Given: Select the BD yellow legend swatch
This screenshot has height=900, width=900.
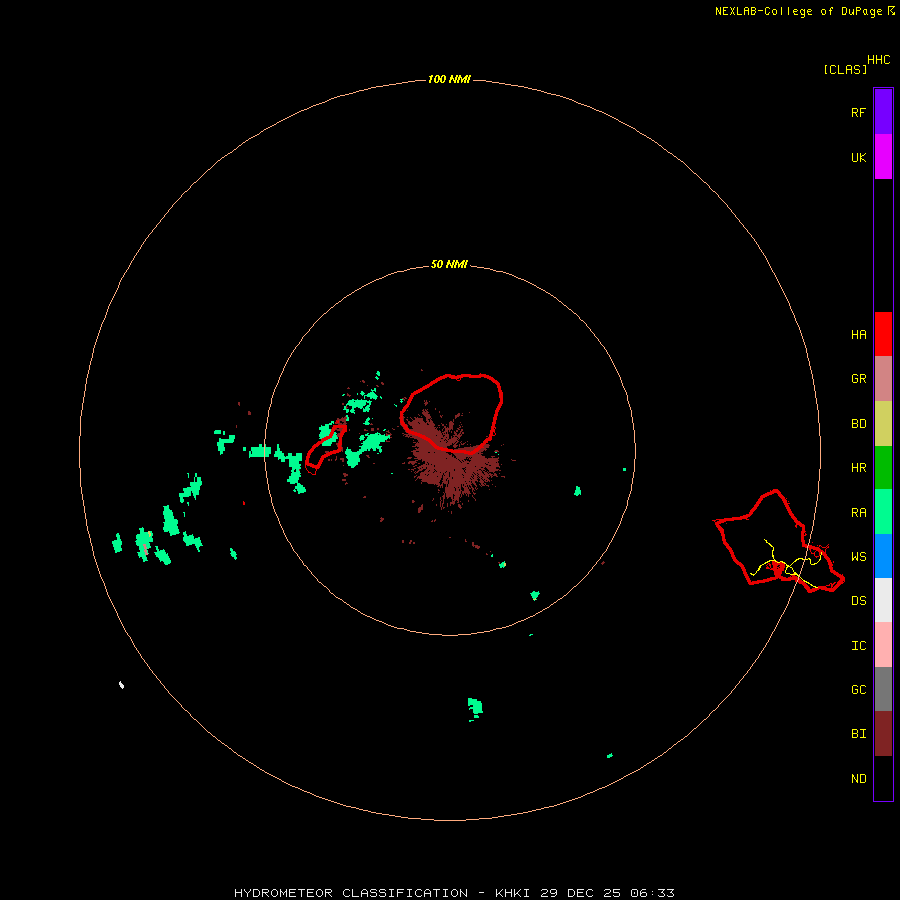Looking at the screenshot, I should [x=883, y=424].
